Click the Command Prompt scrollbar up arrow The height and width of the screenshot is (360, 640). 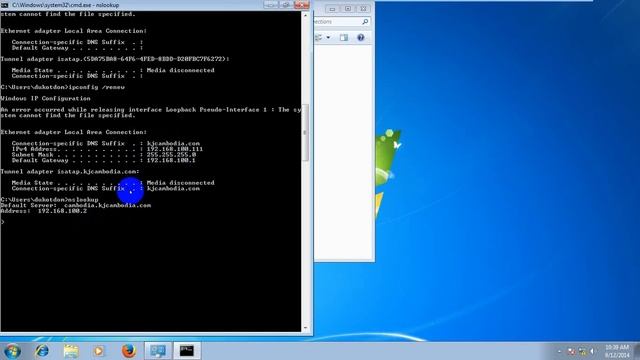(305, 15)
